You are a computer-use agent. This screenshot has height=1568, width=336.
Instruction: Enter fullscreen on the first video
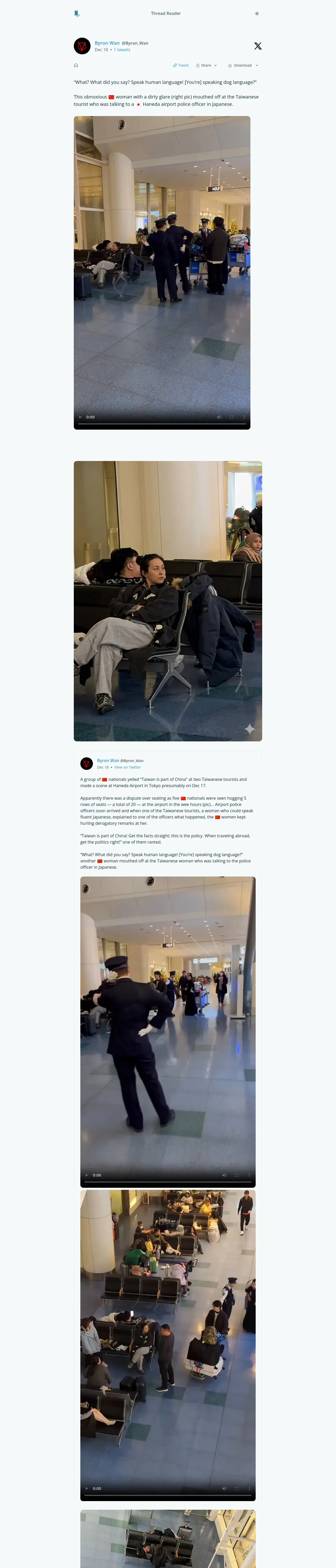(232, 417)
